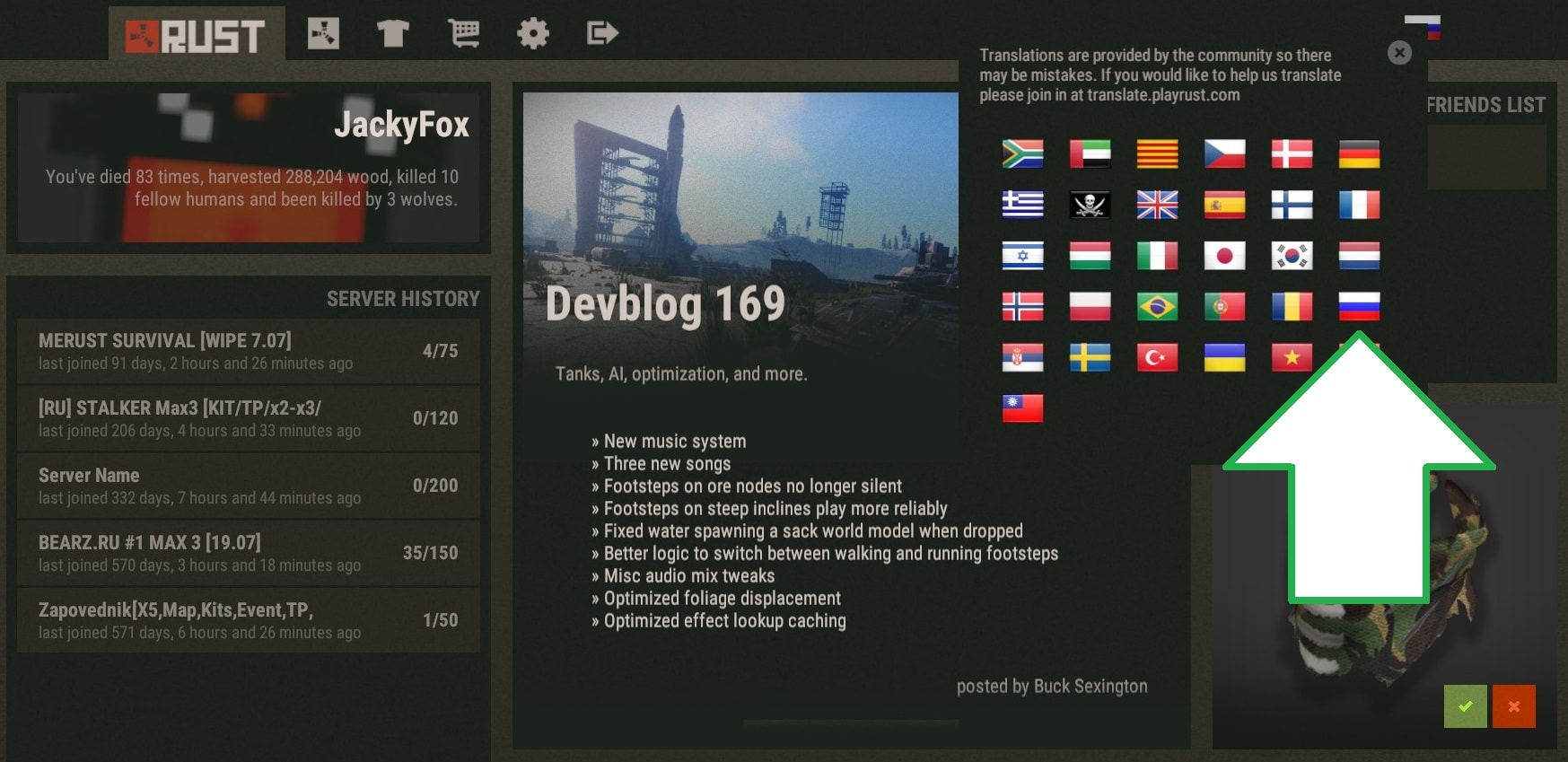Select the Ukrainian flag language
This screenshot has height=762, width=1568.
1224,357
